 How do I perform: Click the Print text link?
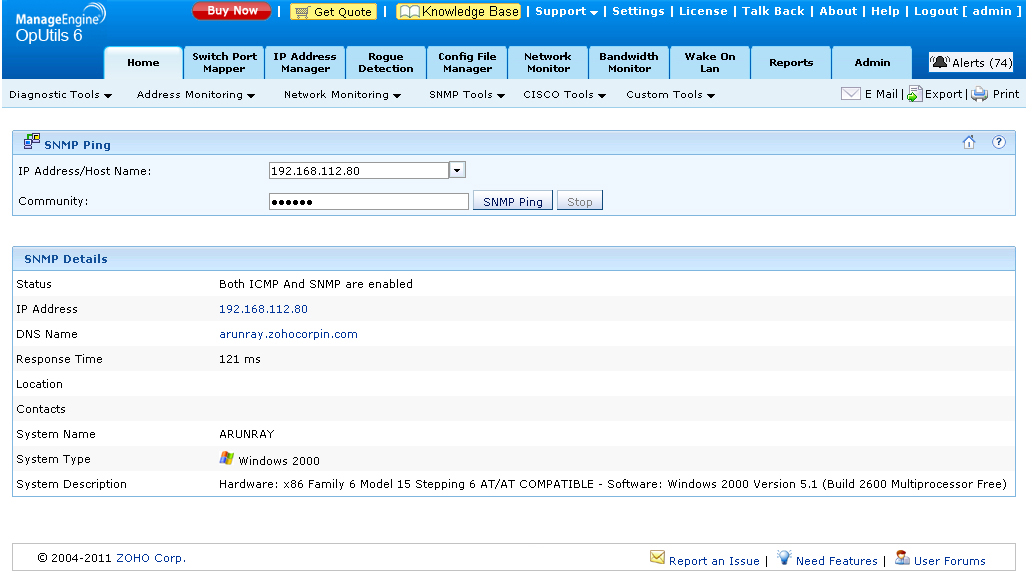(x=1006, y=94)
